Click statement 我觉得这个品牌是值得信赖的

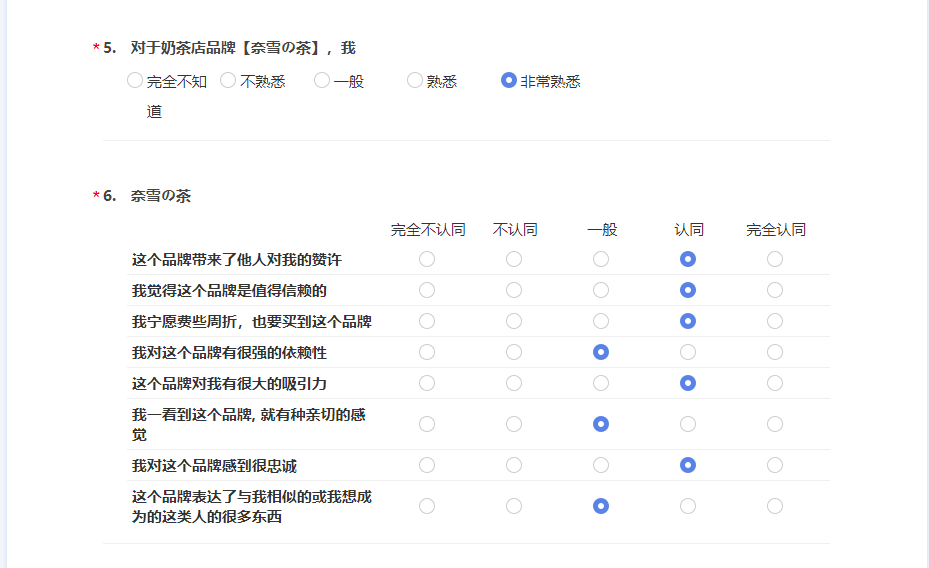click(229, 291)
